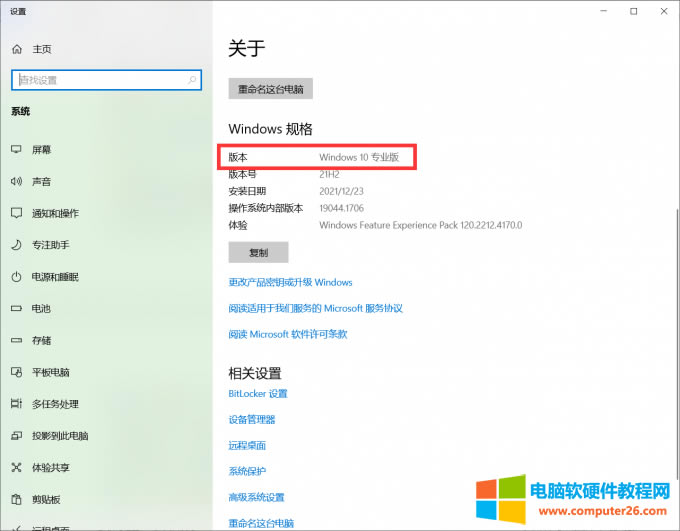Image resolution: width=680 pixels, height=531 pixels.
Task: Click the 重命名这台电脑 button at top
Action: (271, 89)
